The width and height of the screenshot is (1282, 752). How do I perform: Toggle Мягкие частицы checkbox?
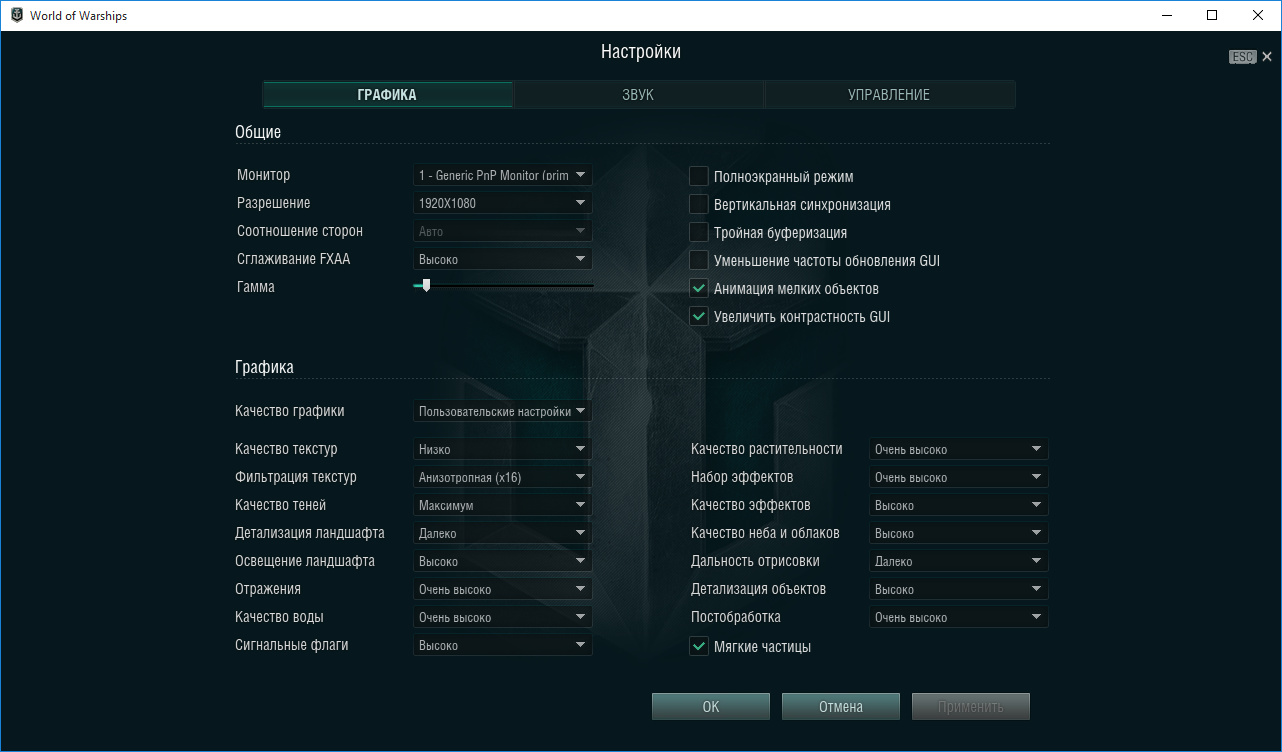[699, 647]
